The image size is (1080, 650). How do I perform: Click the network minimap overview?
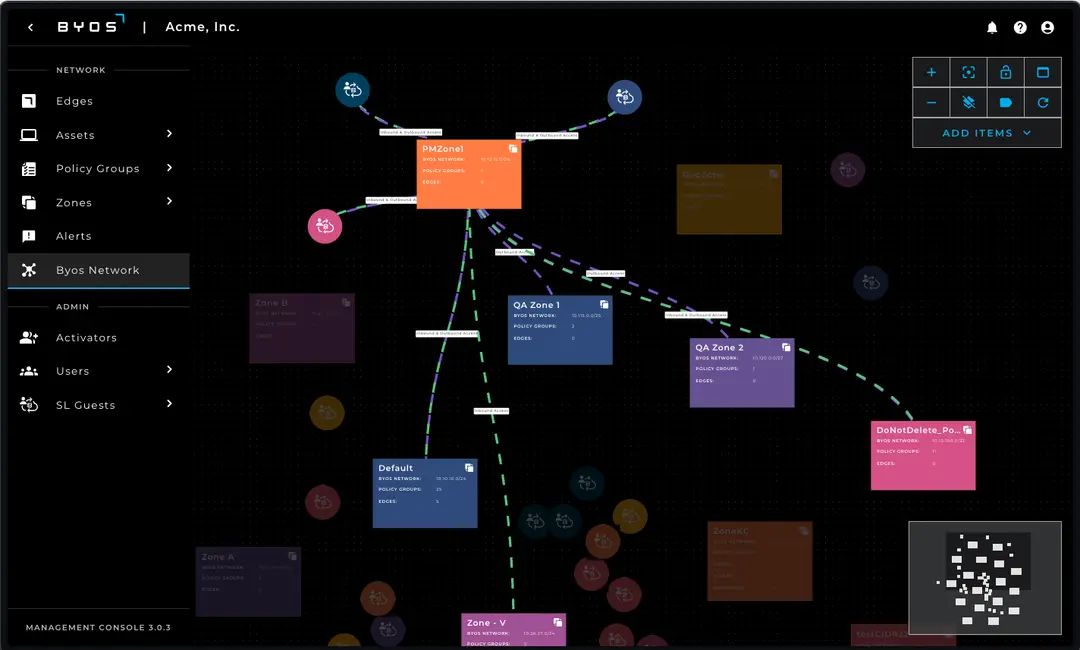[x=985, y=578]
